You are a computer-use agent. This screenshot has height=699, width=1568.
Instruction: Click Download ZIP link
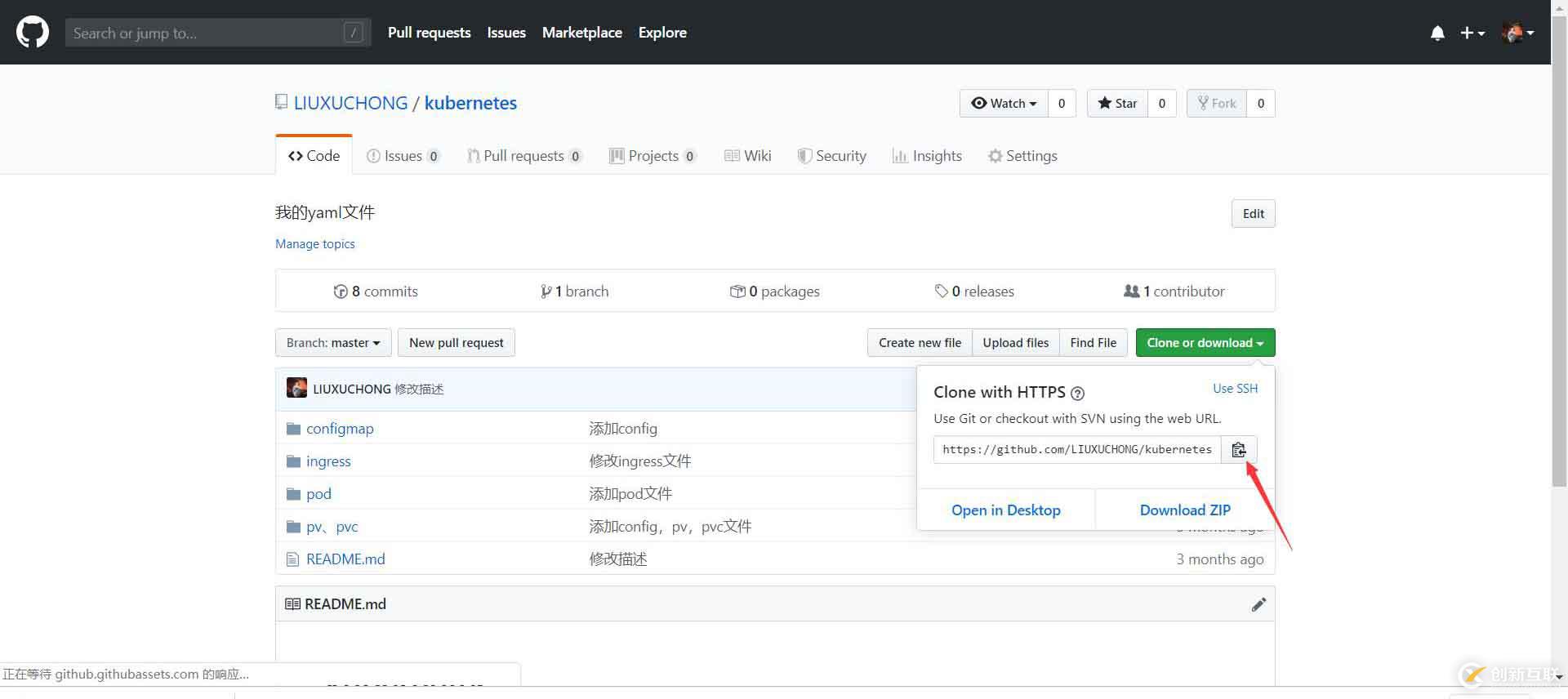click(x=1184, y=510)
